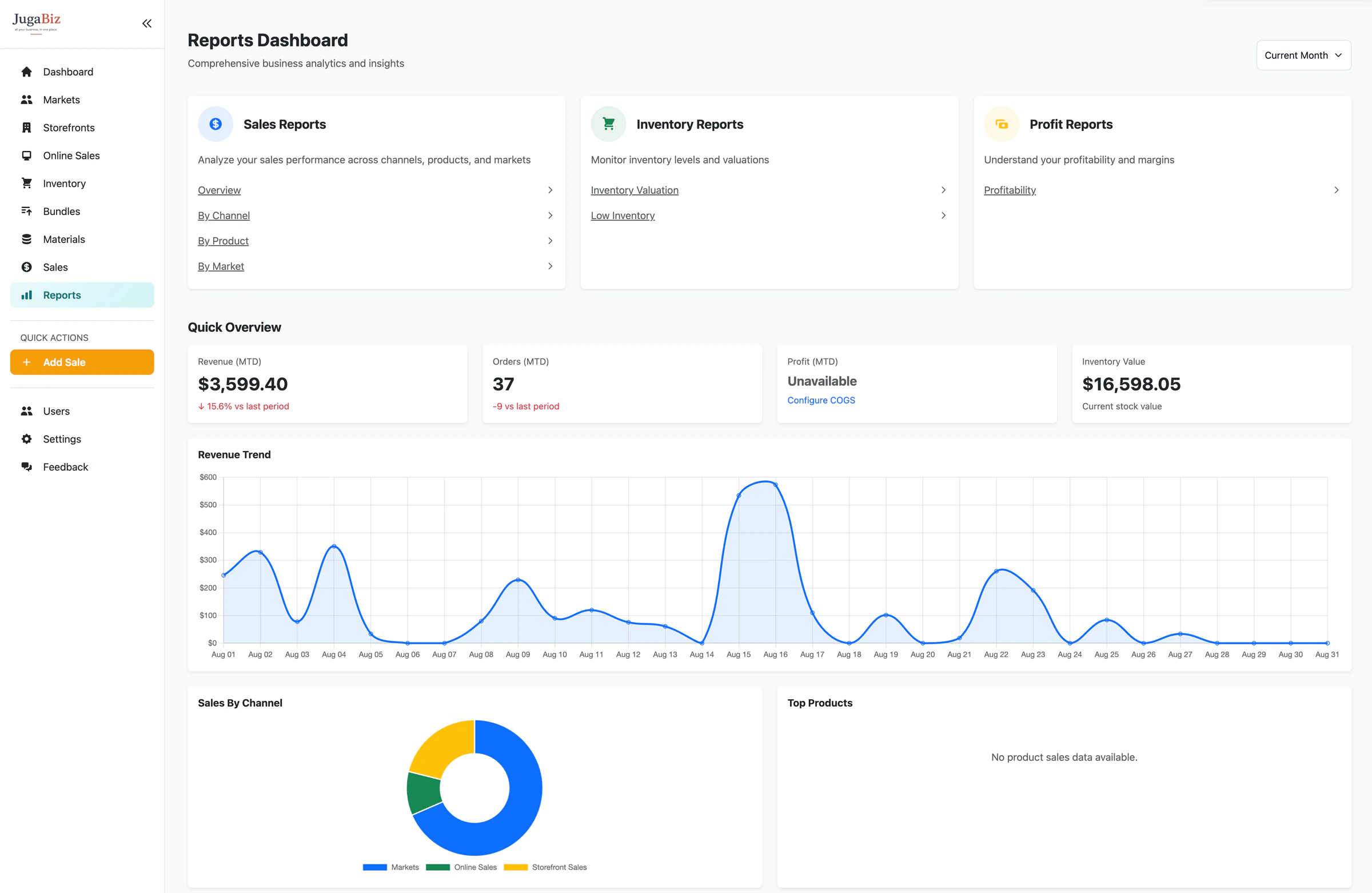This screenshot has height=893, width=1372.
Task: Click the Sales dollar icon in sidebar
Action: (x=26, y=267)
